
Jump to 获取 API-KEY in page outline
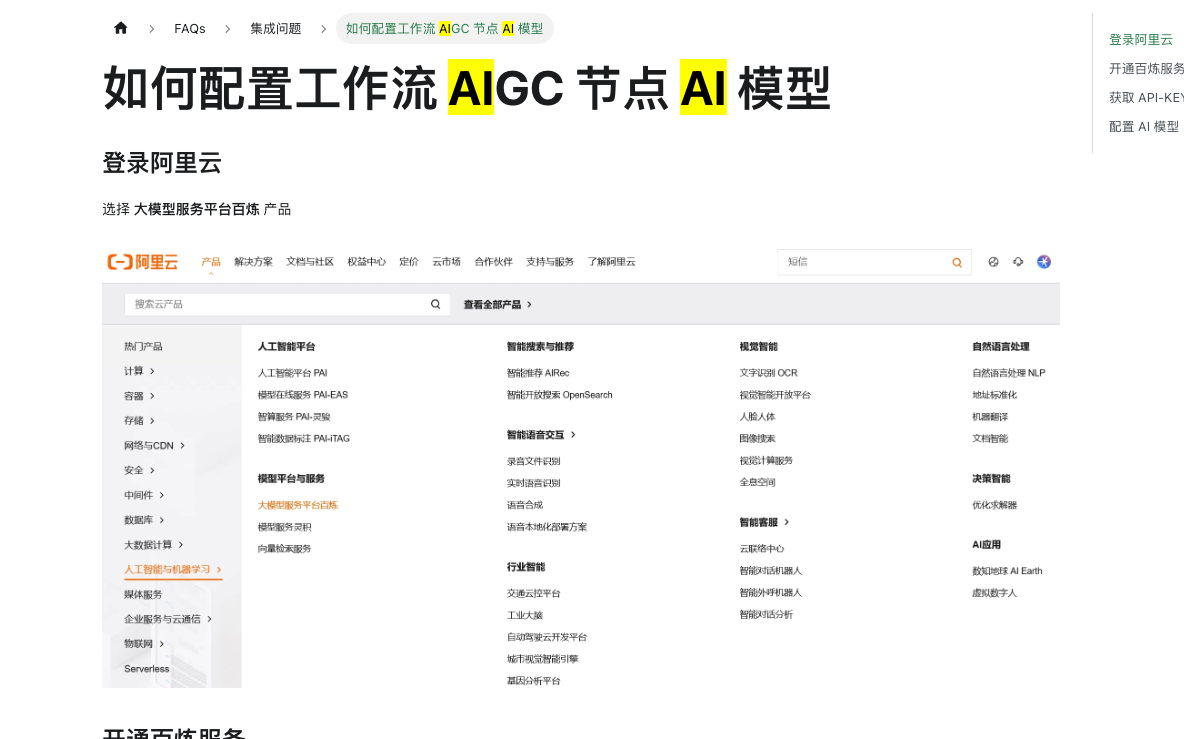(x=1145, y=97)
